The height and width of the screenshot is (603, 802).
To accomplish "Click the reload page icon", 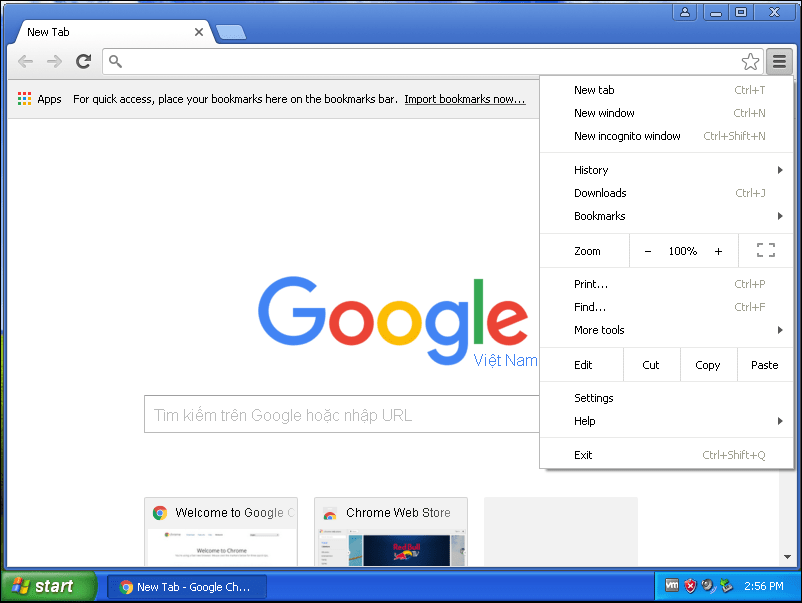I will click(x=84, y=62).
